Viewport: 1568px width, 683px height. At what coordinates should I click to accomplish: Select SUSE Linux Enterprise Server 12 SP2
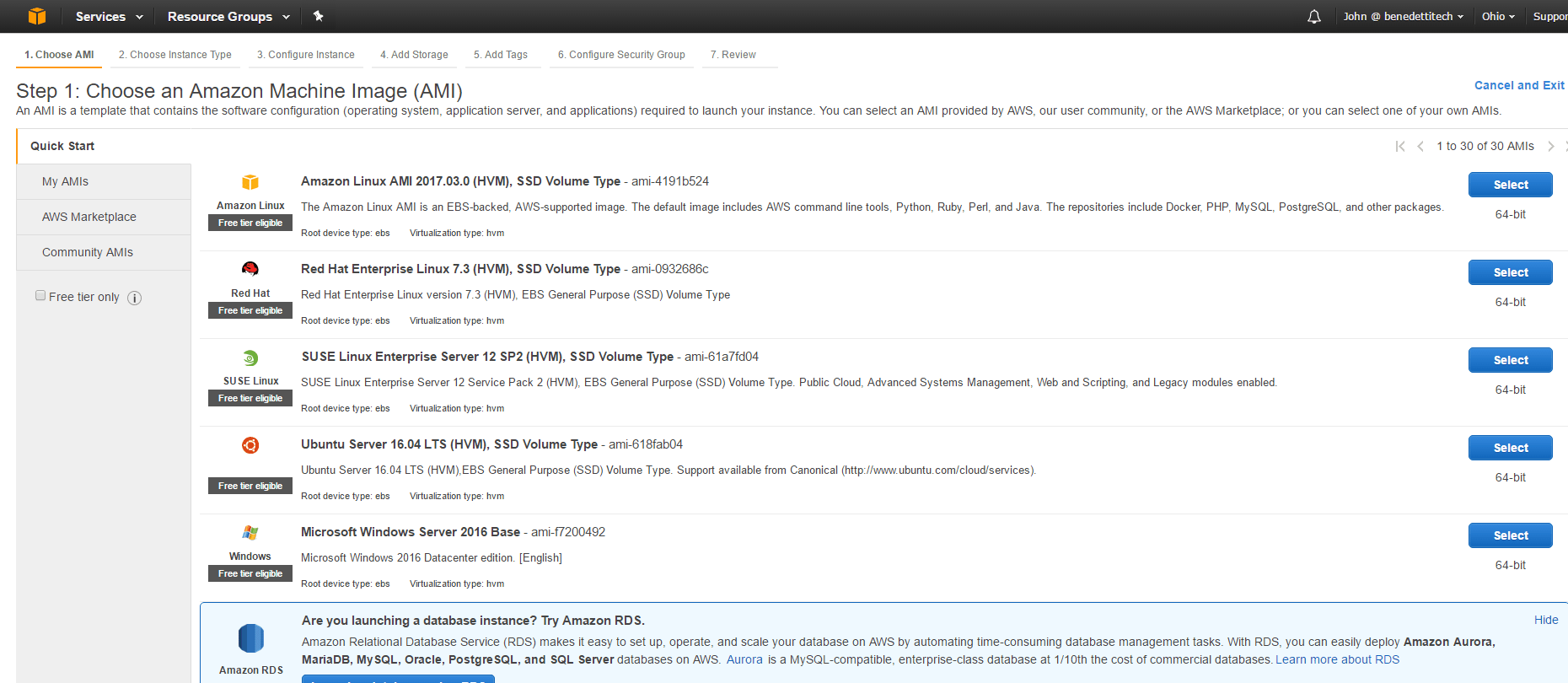pos(1510,360)
